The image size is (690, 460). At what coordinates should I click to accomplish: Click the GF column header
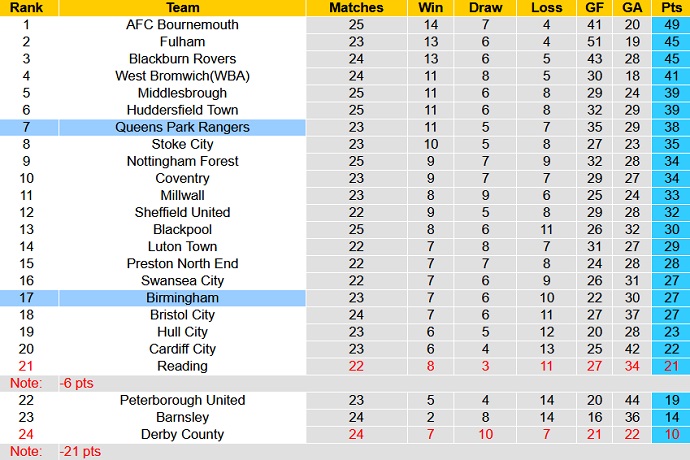(596, 7)
